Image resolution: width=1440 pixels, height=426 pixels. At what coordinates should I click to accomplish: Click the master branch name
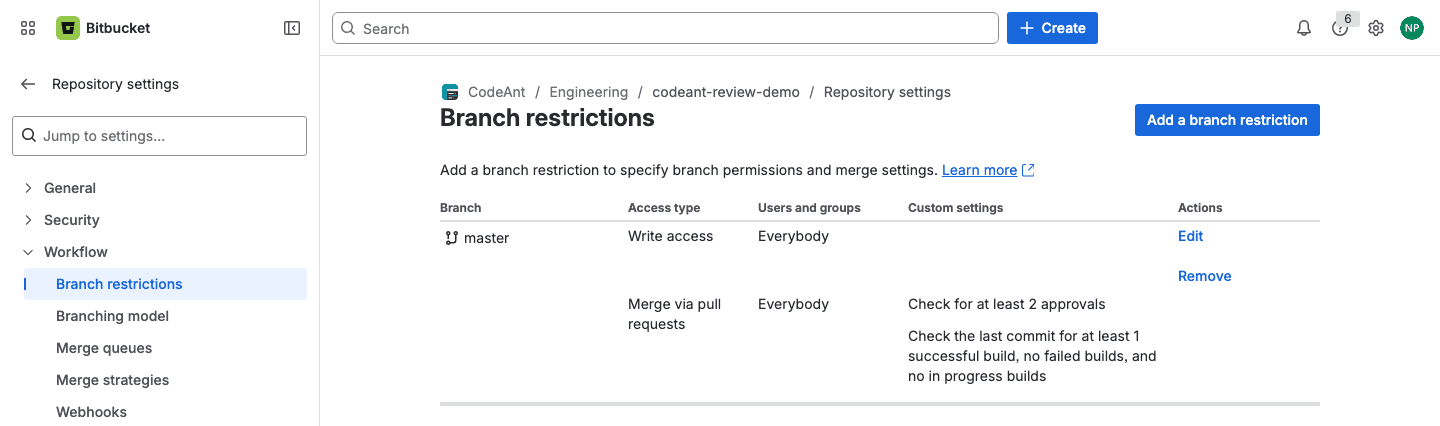point(486,238)
